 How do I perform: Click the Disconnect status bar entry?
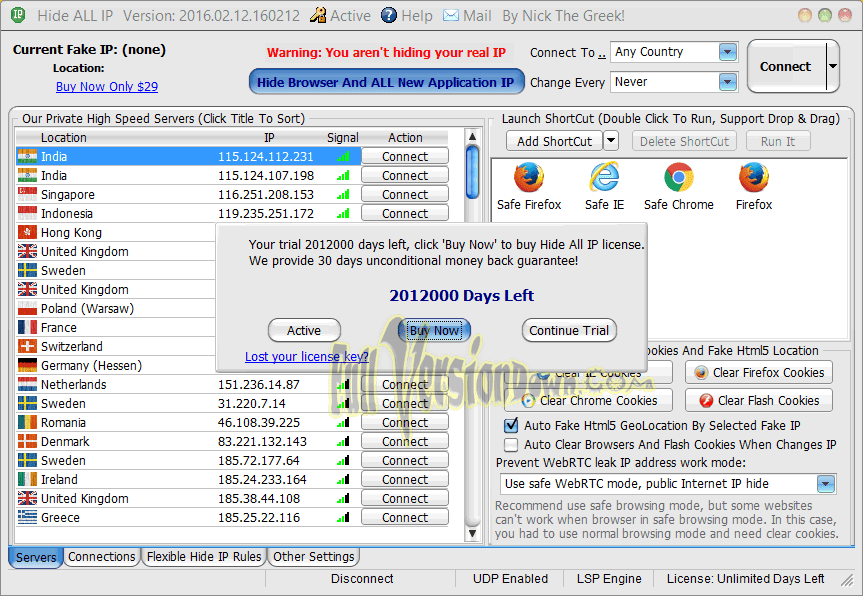(362, 578)
